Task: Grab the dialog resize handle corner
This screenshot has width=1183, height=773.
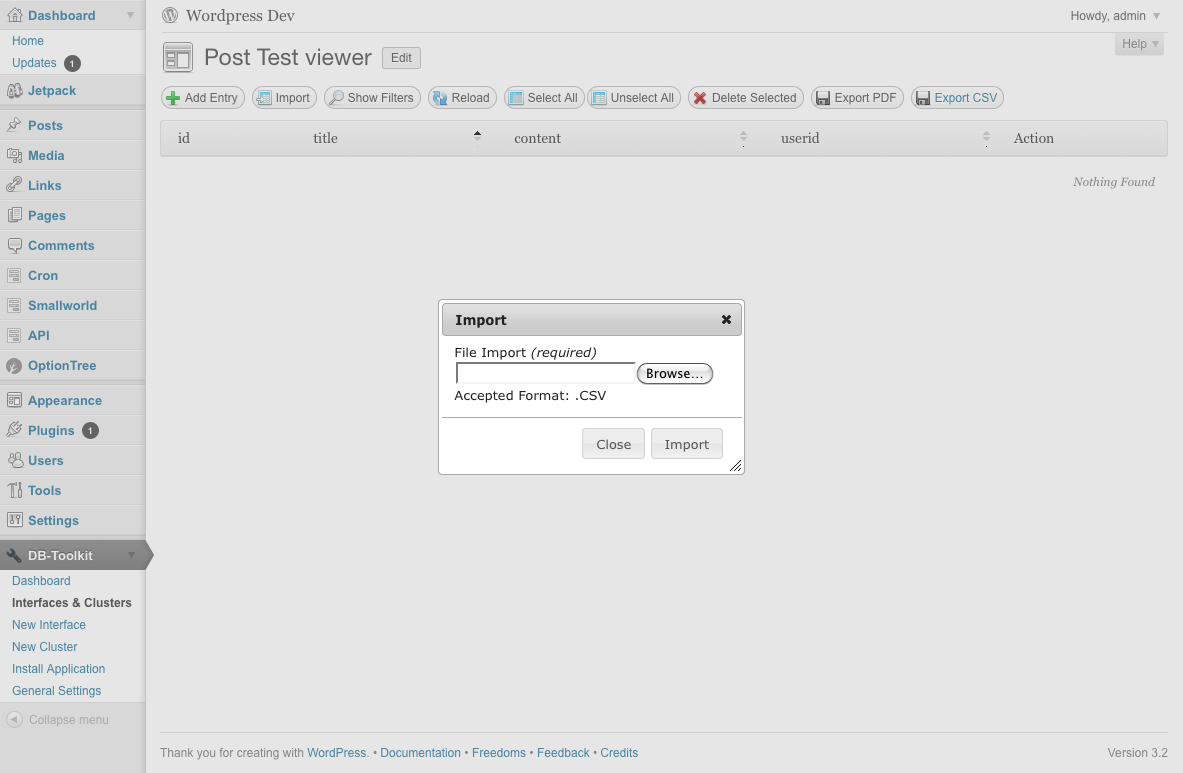Action: pos(736,466)
